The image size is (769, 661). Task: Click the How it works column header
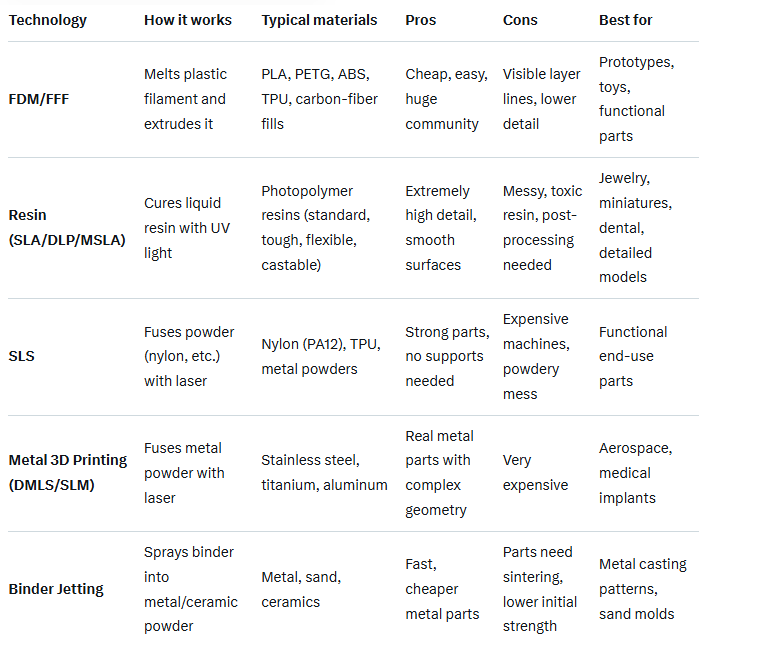point(188,20)
